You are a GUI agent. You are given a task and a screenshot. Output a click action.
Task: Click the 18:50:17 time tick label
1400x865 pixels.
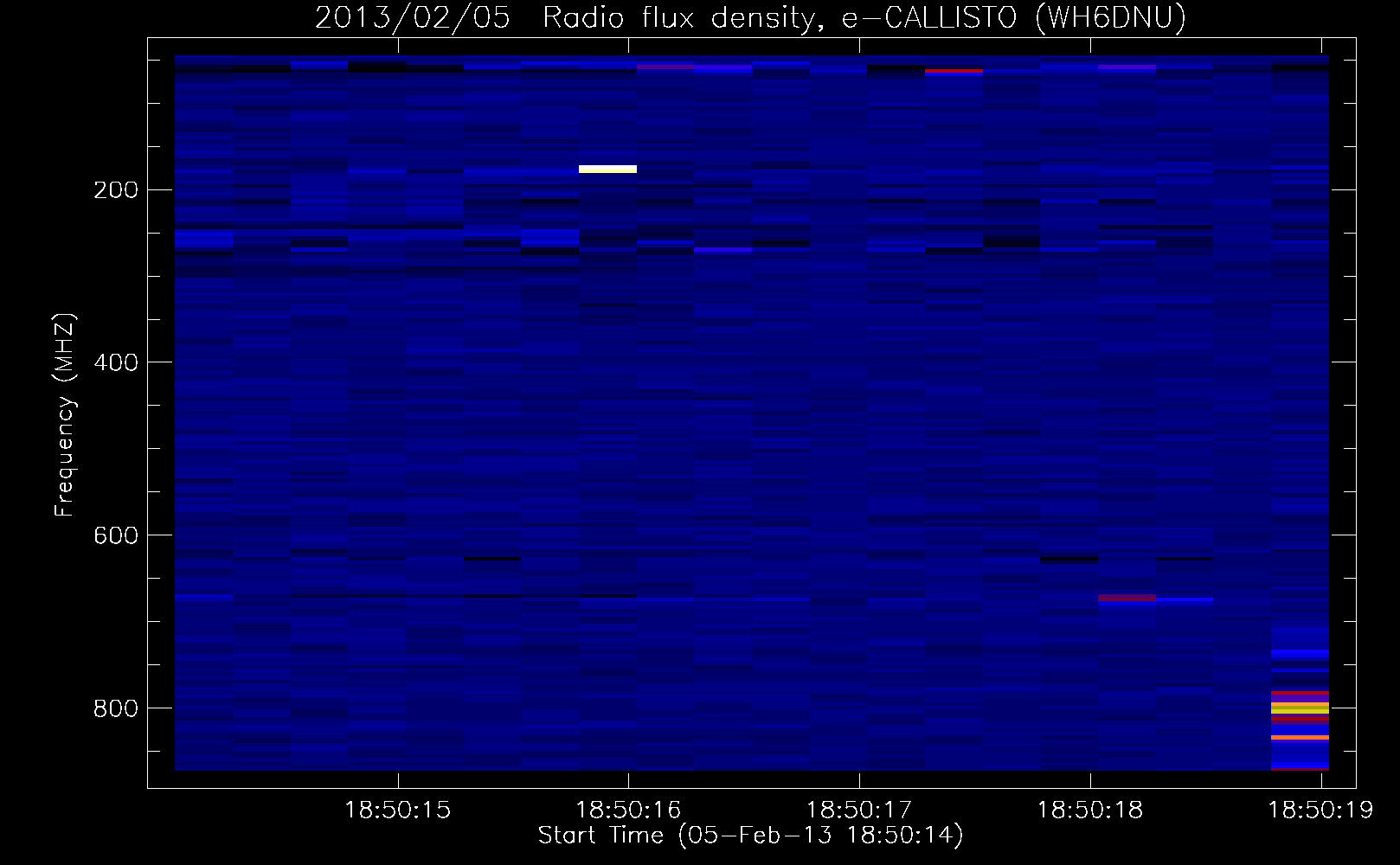click(x=859, y=811)
